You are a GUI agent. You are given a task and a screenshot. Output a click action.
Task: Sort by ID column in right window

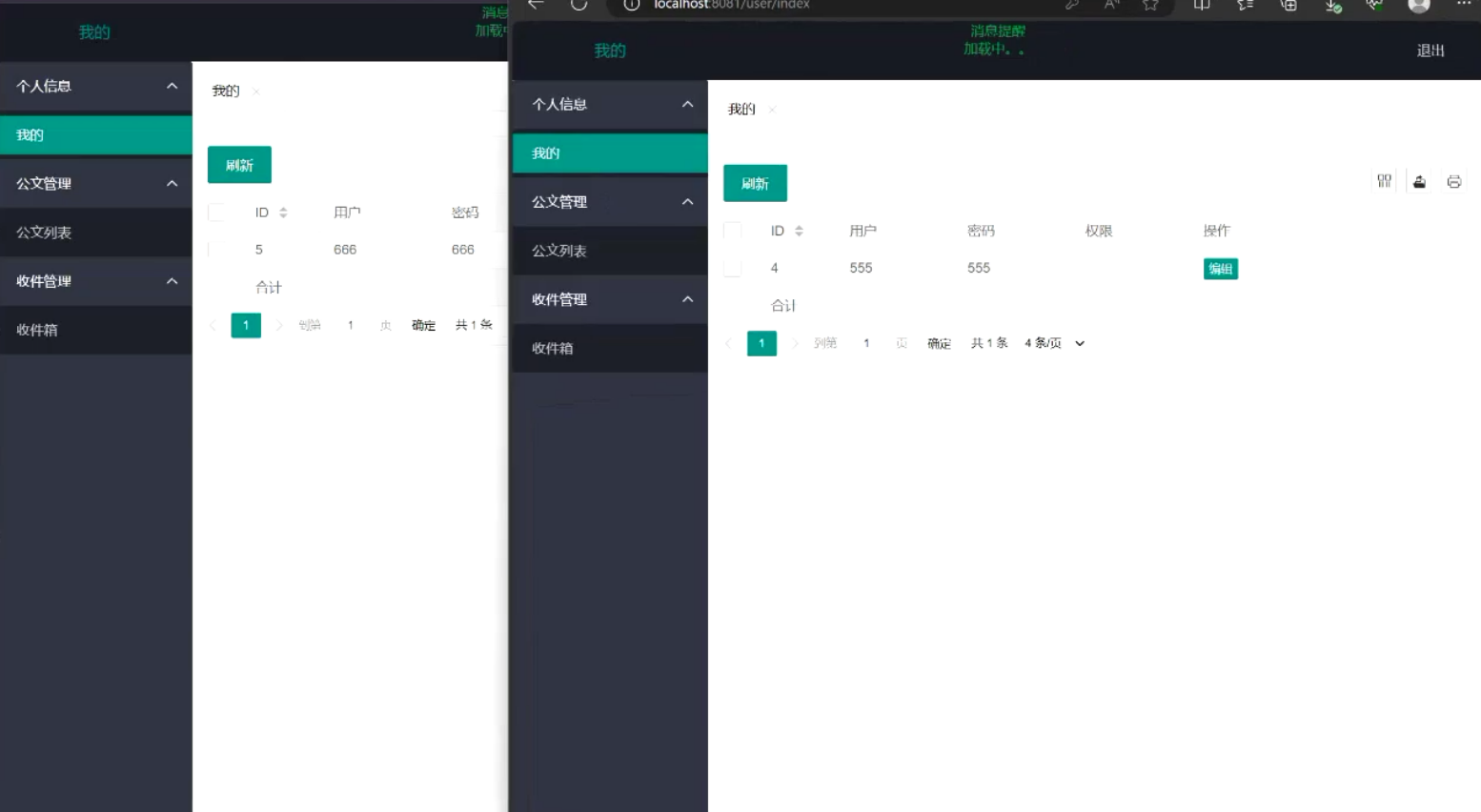(x=799, y=231)
